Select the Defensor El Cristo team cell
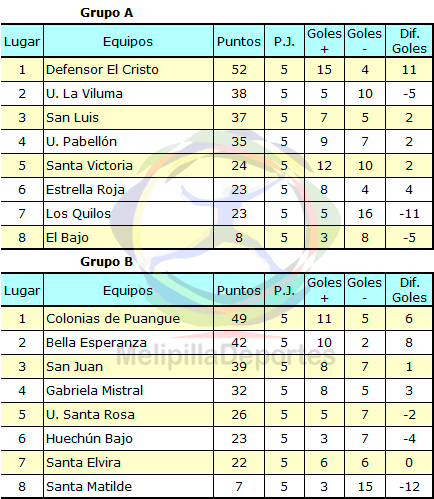This screenshot has width=434, height=499. (x=128, y=69)
